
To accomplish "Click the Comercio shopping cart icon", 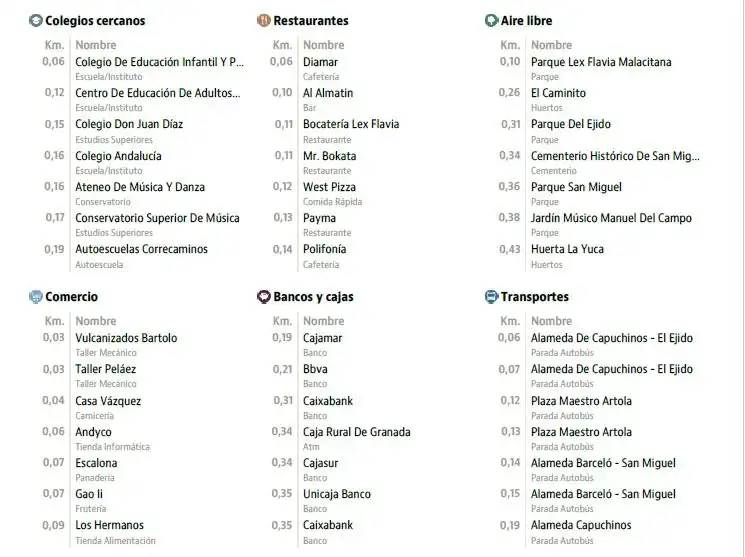I will click(36, 297).
